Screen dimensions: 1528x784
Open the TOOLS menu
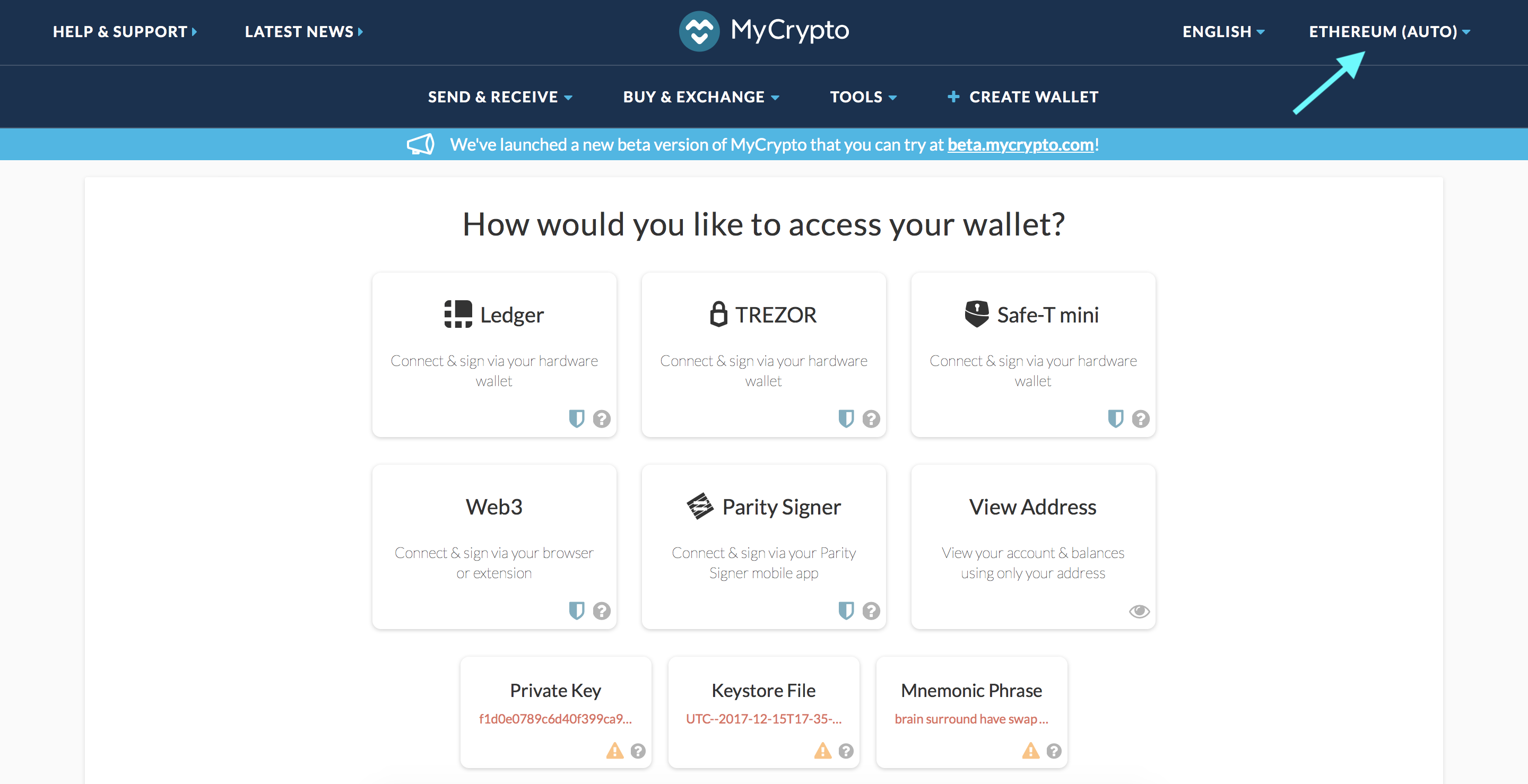857,96
